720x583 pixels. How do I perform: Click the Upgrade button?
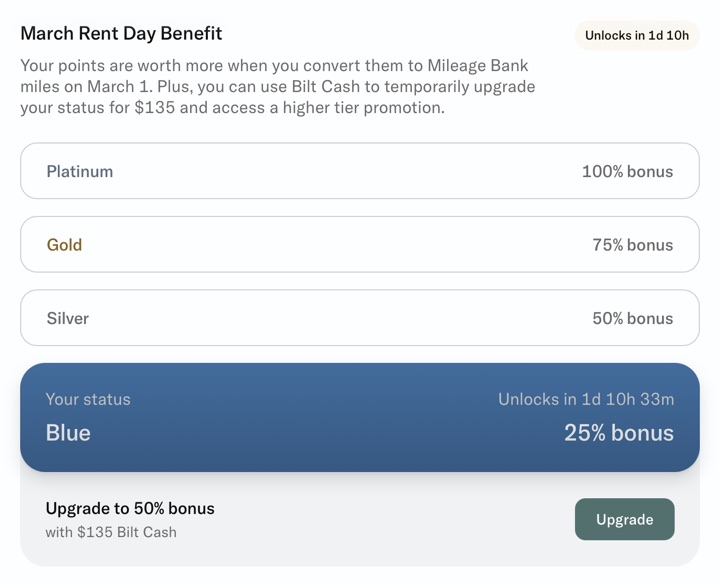click(624, 520)
